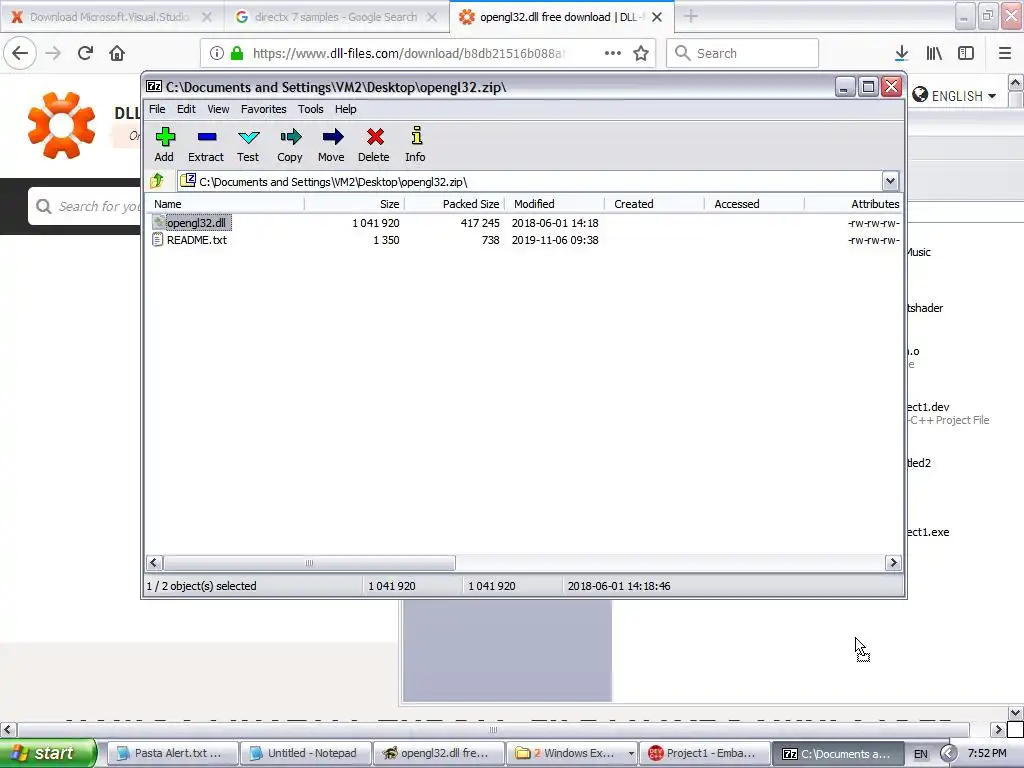
Task: Switch to Download Microsoft.Visual.Studio tab
Action: pos(110,17)
